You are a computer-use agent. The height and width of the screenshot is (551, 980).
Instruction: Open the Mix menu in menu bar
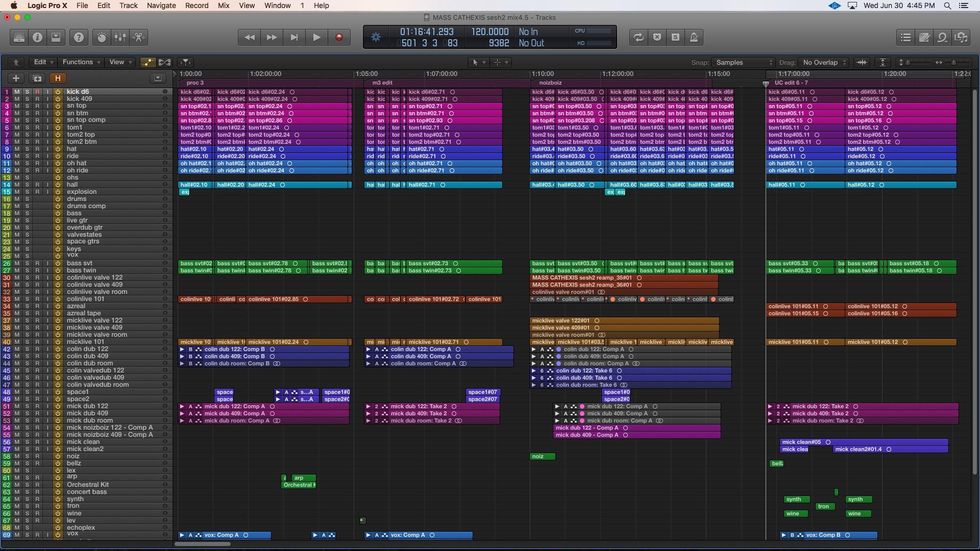(223, 5)
